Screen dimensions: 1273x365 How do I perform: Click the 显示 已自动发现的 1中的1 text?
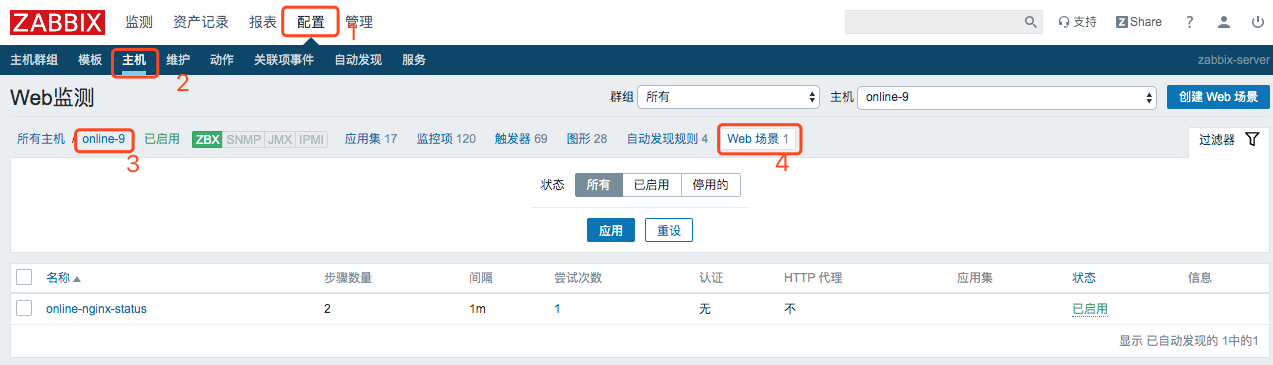point(1188,341)
